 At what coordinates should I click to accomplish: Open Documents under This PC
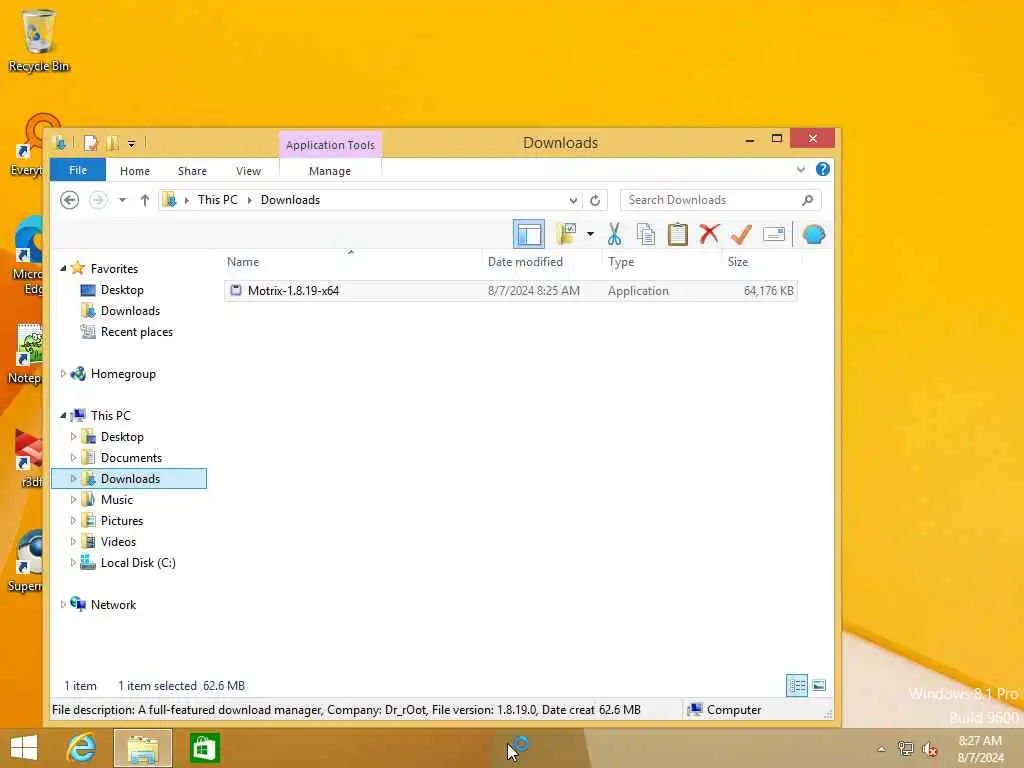[131, 457]
